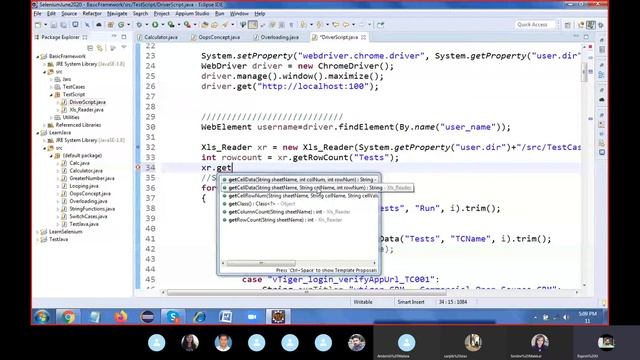The height and width of the screenshot is (360, 640).
Task: Collapse the (default package) node
Action: click(51, 156)
